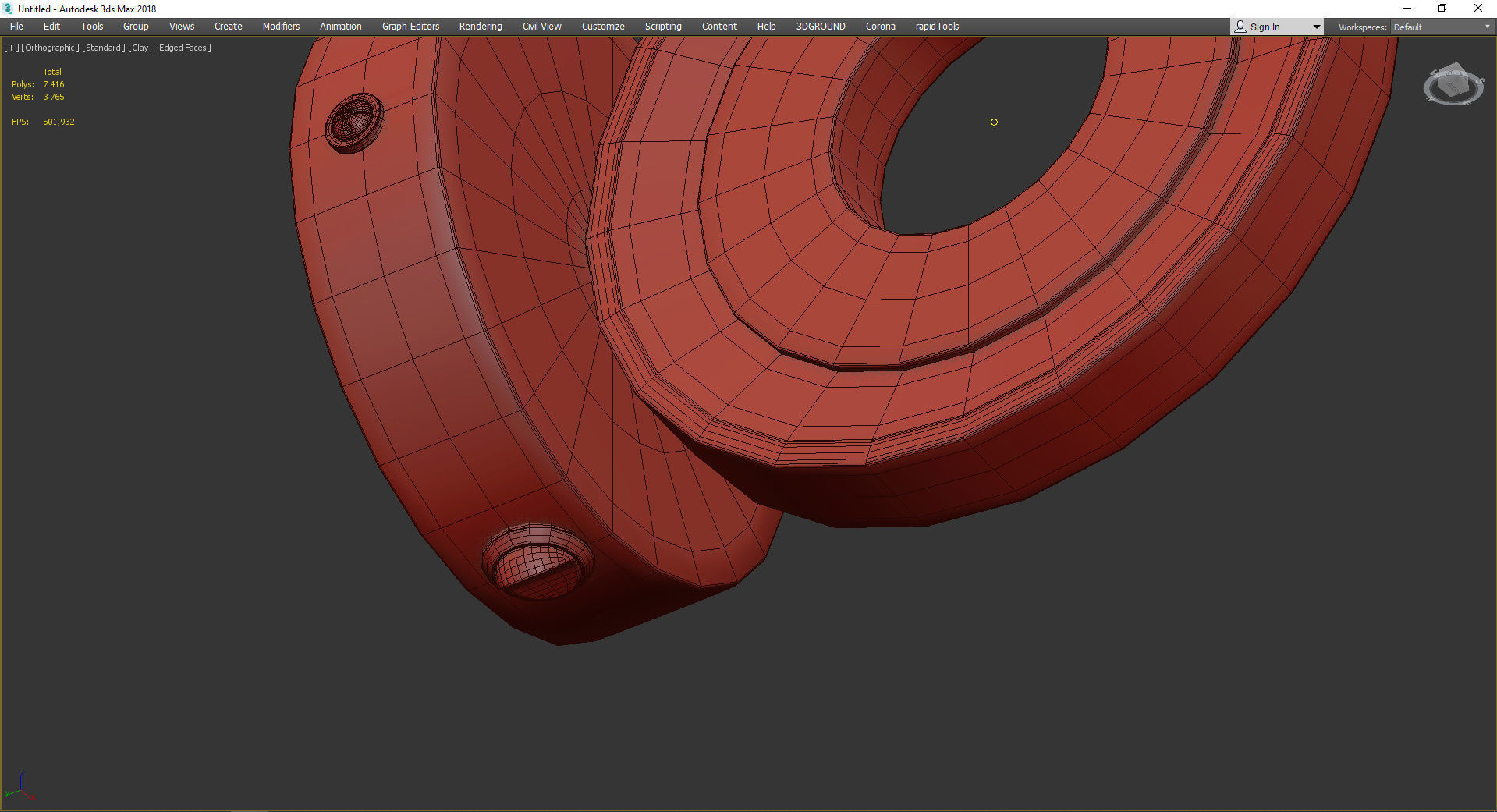Open the [Orthographic] viewport view menu
The height and width of the screenshot is (812, 1497).
pos(50,48)
